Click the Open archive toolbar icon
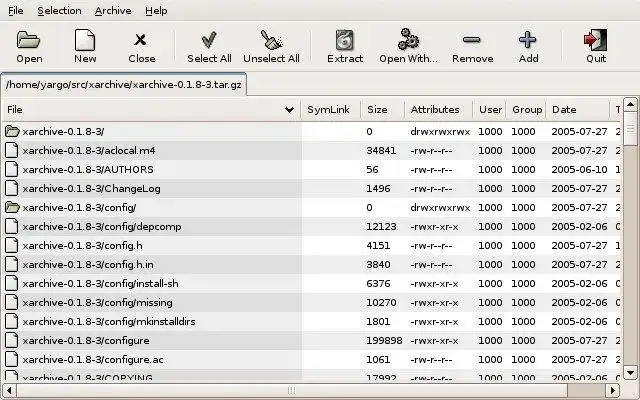 pos(29,40)
